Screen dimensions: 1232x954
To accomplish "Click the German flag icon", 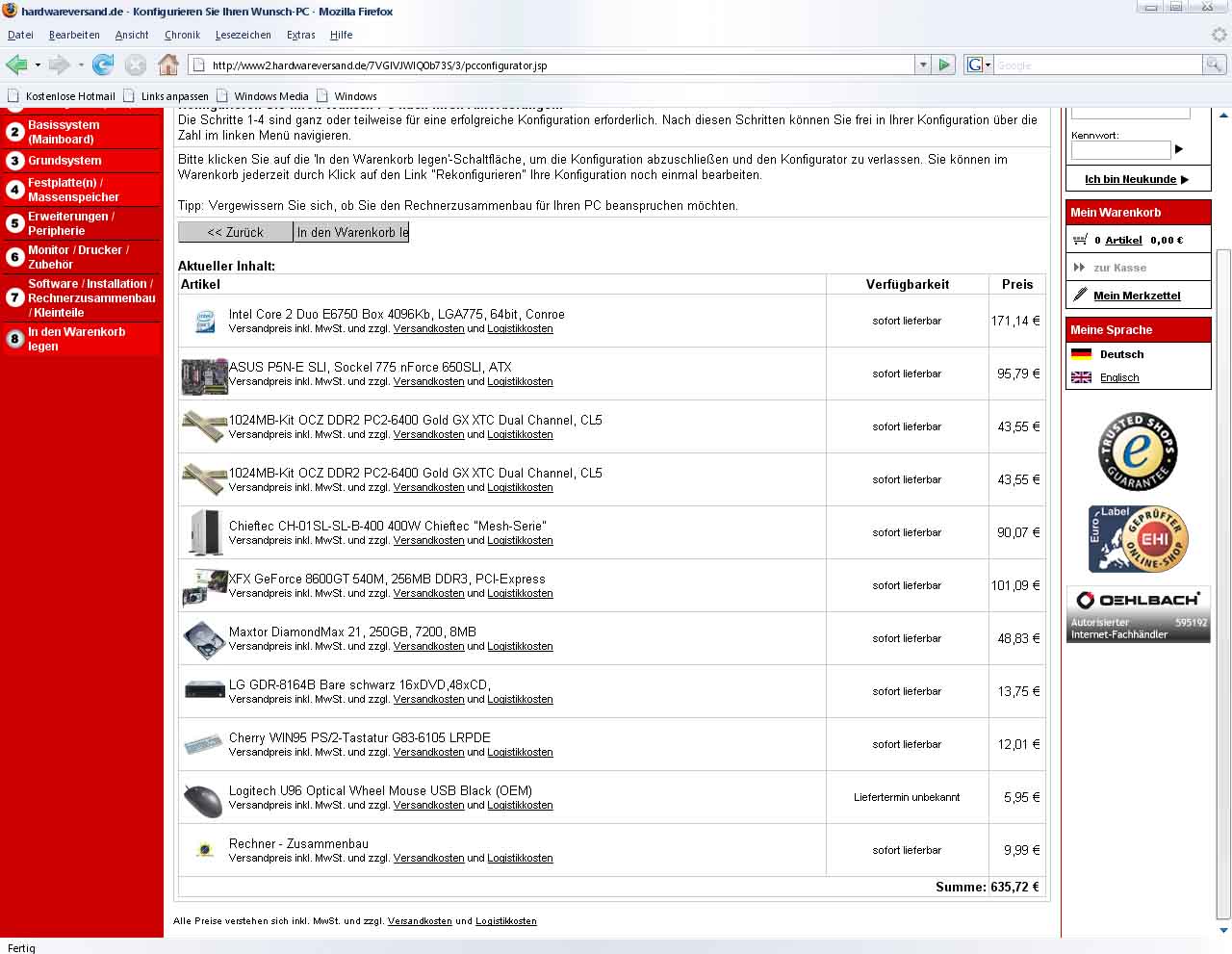I will coord(1081,354).
